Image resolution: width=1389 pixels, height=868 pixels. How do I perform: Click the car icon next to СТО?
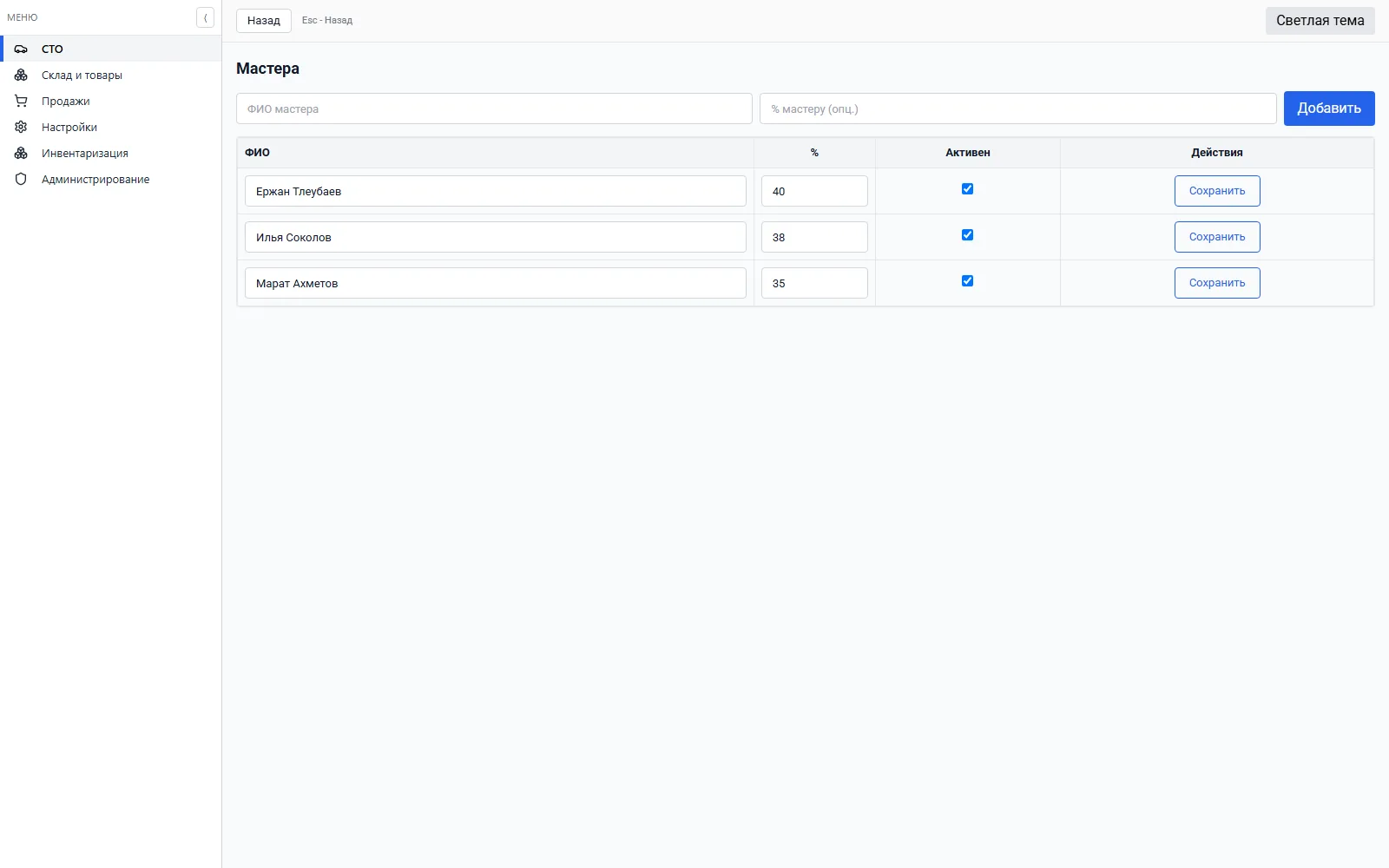click(21, 49)
